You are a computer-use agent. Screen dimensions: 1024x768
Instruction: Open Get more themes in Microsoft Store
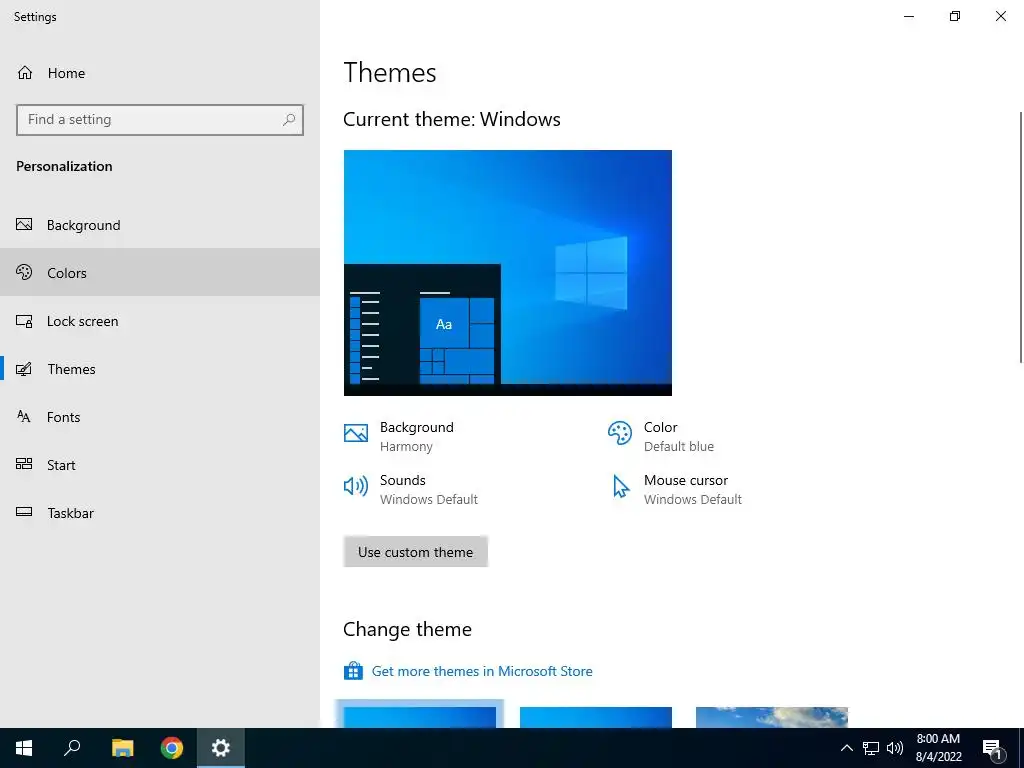482,671
